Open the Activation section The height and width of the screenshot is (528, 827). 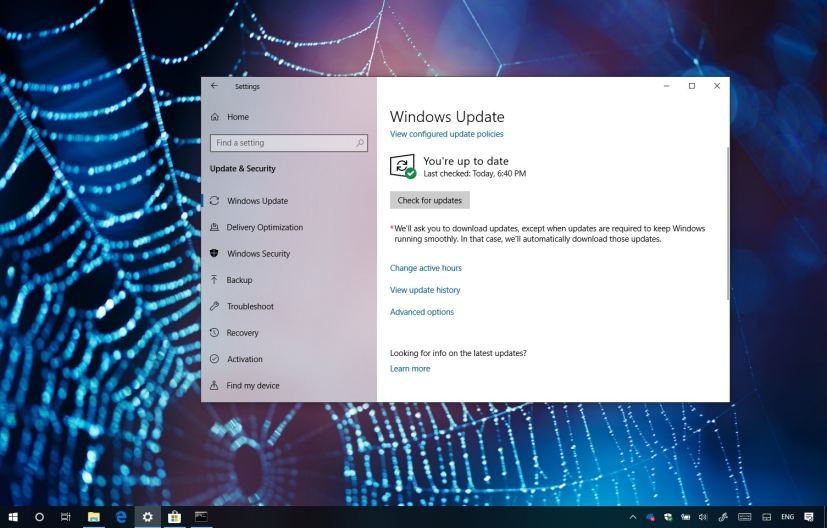tap(245, 359)
